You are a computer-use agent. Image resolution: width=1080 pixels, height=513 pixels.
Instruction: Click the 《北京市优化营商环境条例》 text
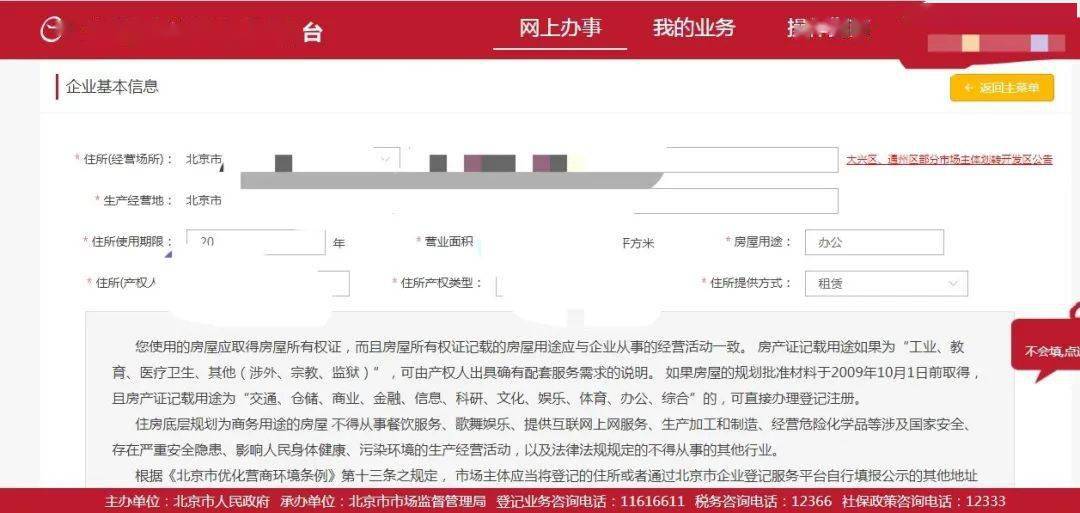(x=251, y=476)
